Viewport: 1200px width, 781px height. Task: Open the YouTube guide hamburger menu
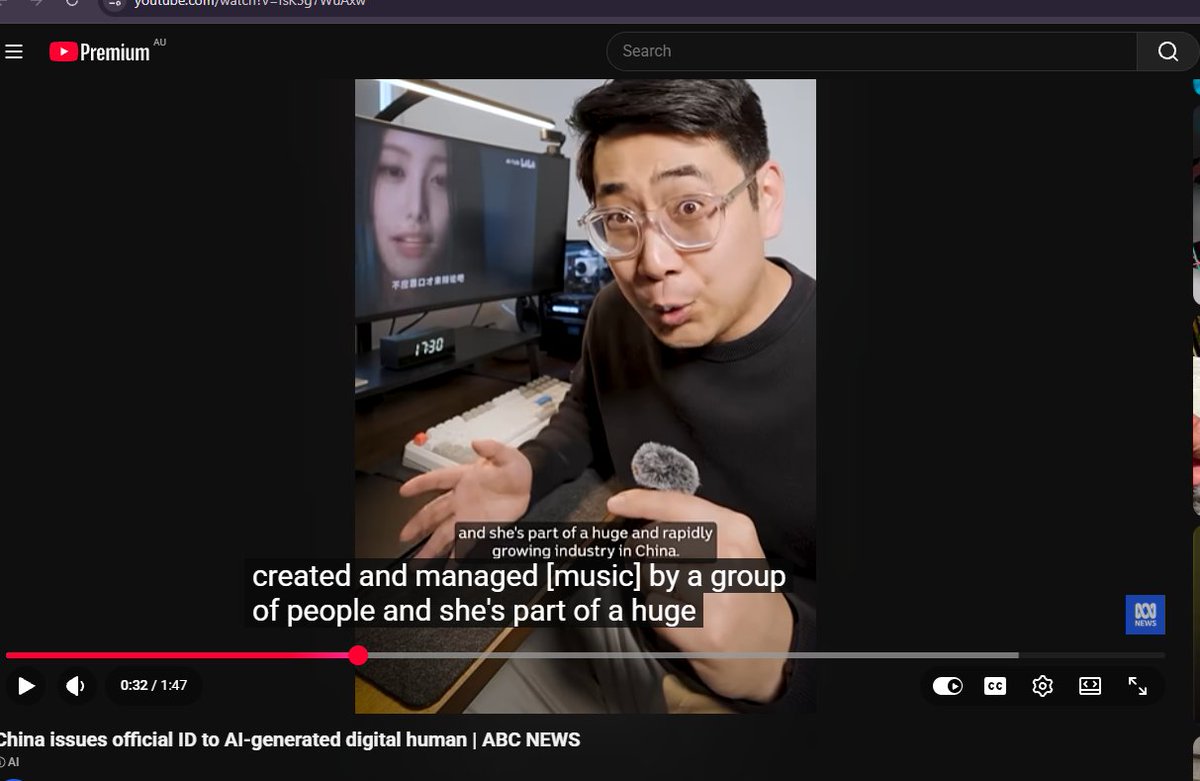(14, 52)
